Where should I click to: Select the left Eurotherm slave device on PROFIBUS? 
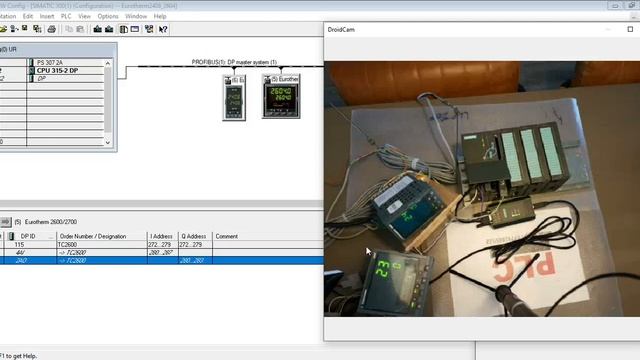tap(234, 98)
